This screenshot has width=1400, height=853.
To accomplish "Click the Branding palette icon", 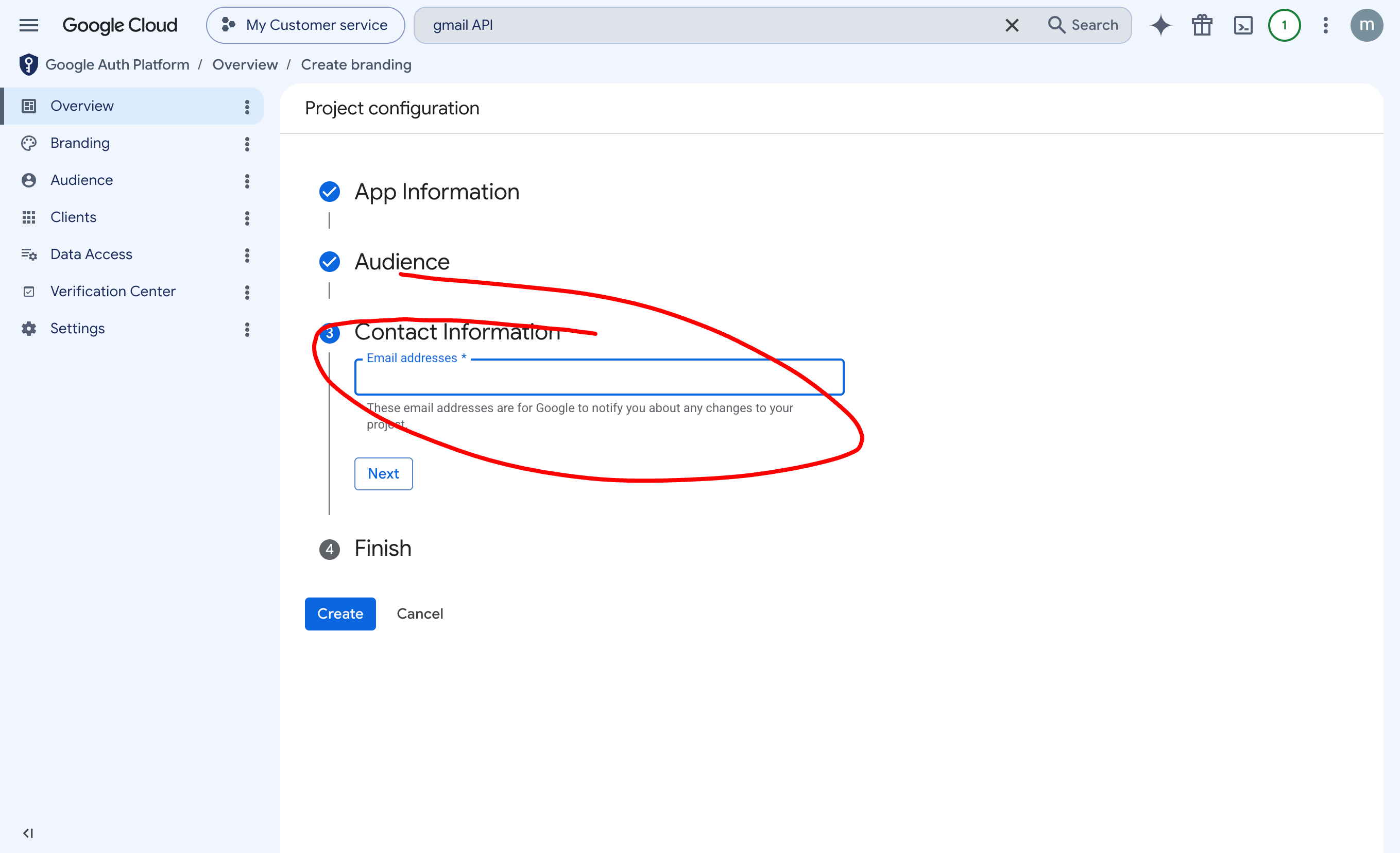I will [x=29, y=143].
